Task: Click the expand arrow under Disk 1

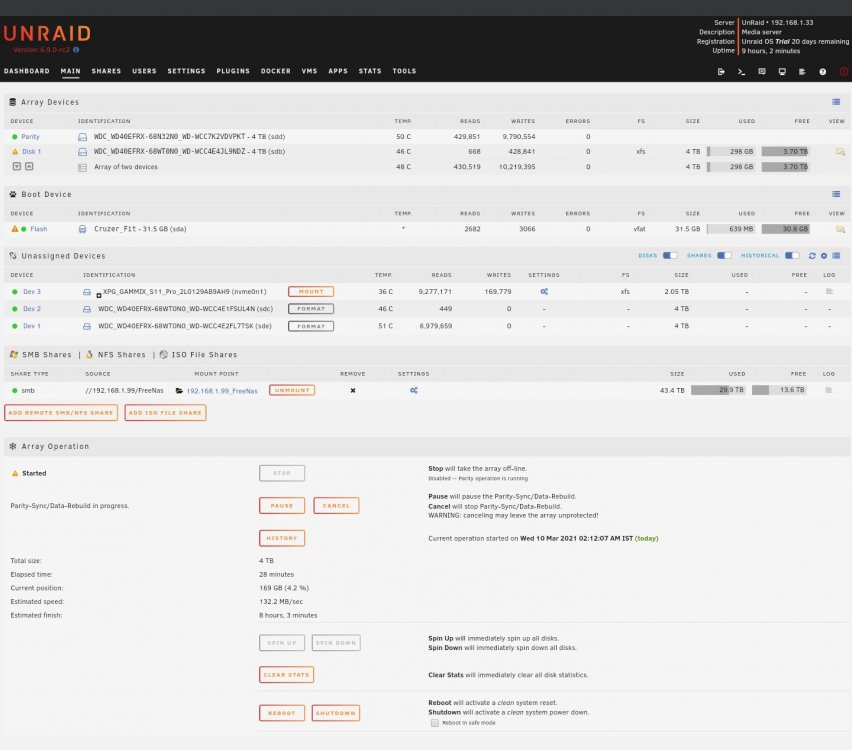Action: coord(29,166)
